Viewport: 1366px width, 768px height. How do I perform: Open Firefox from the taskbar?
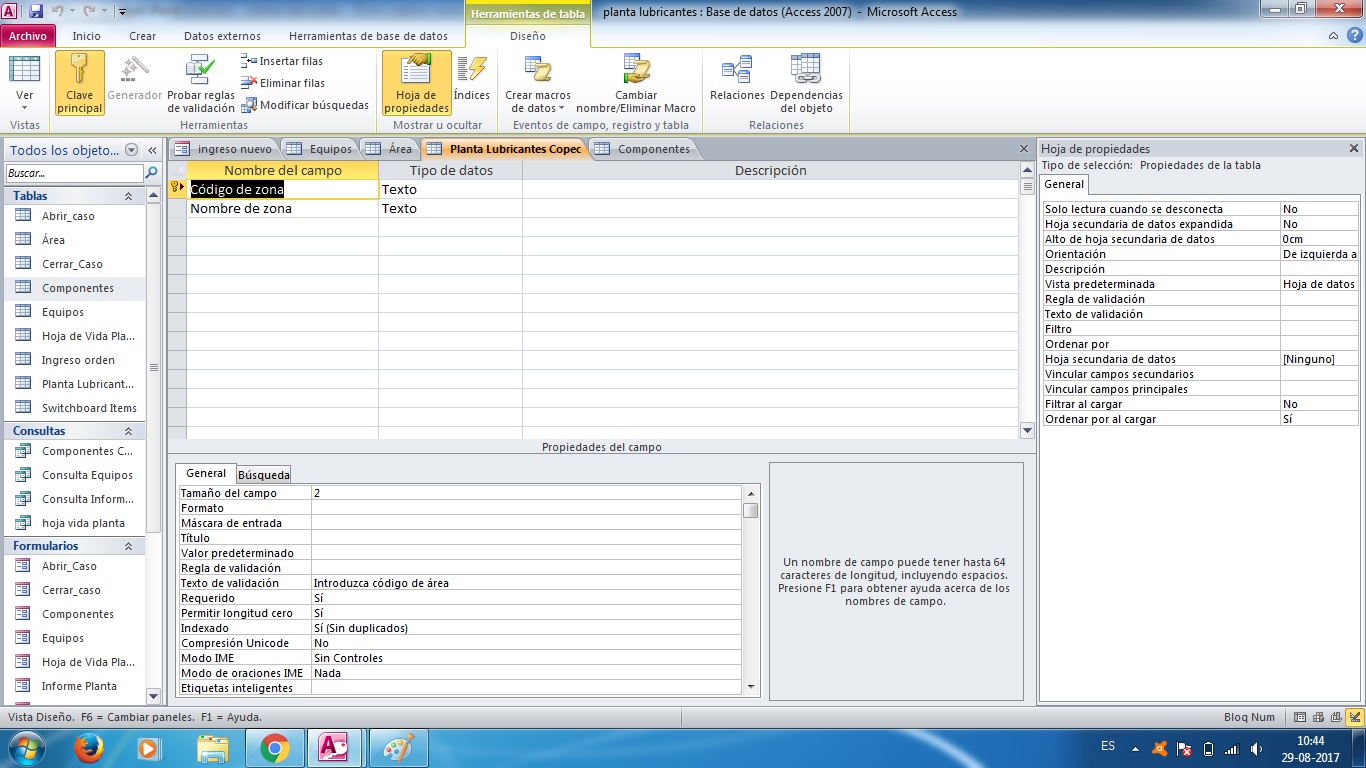[x=88, y=748]
